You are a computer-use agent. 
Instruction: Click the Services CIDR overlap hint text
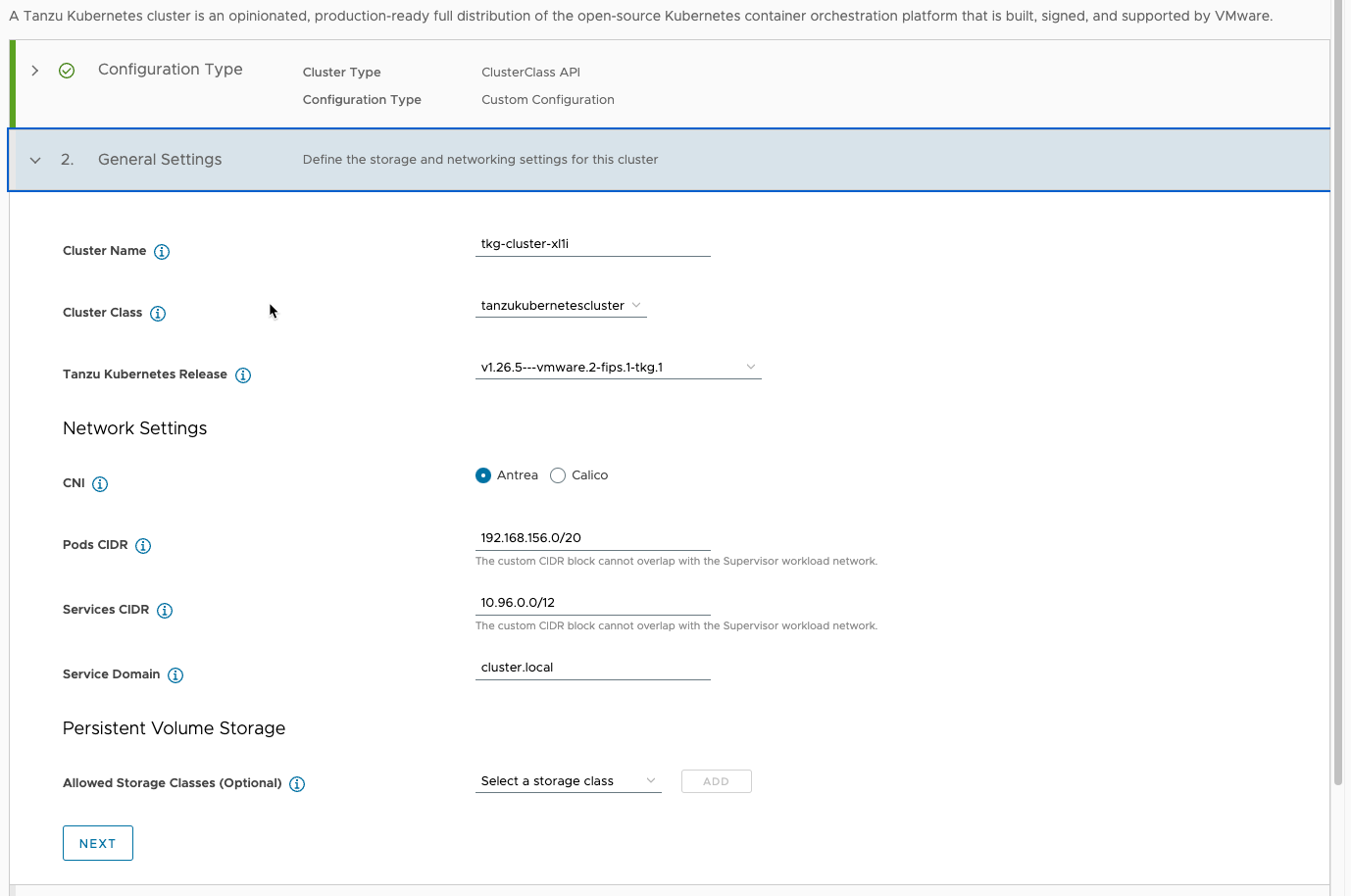point(676,626)
